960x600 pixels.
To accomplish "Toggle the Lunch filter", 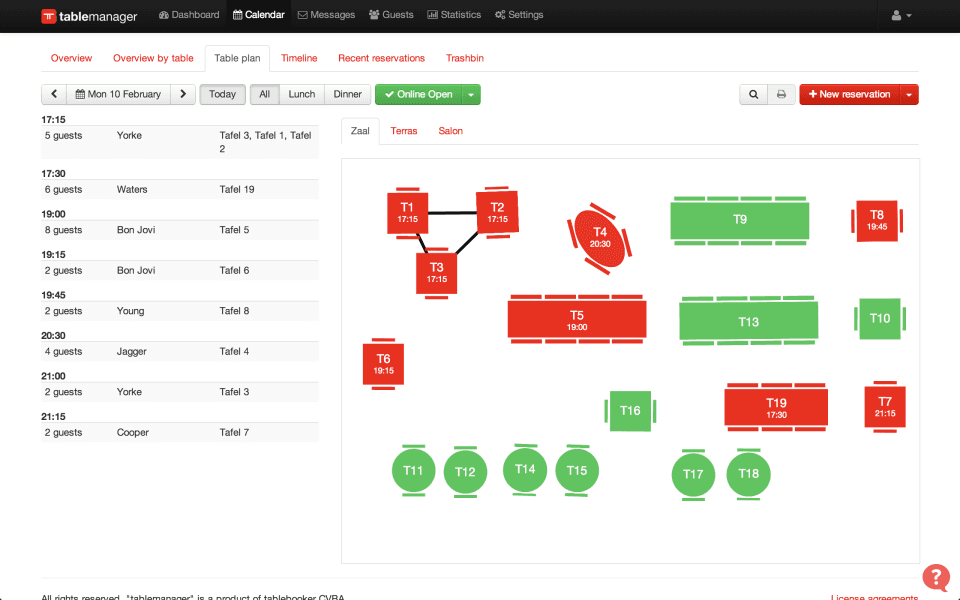I will (x=302, y=94).
